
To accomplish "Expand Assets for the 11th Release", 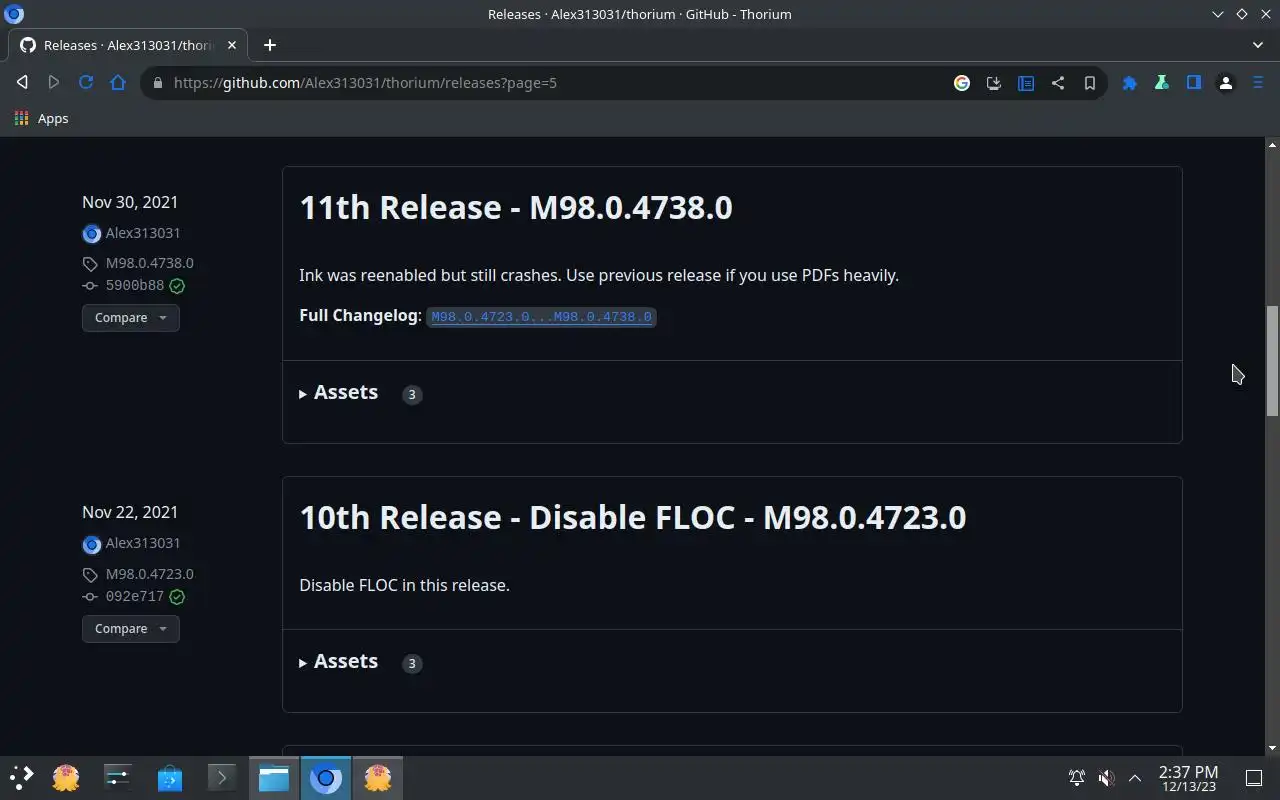I will click(338, 393).
